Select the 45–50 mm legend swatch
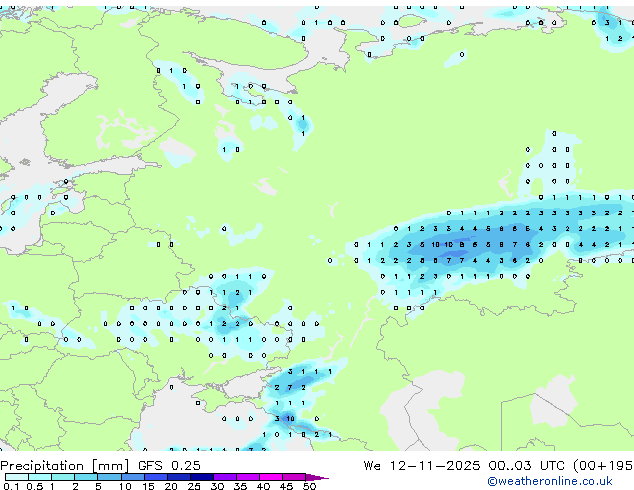The width and height of the screenshot is (634, 490). click(x=294, y=477)
